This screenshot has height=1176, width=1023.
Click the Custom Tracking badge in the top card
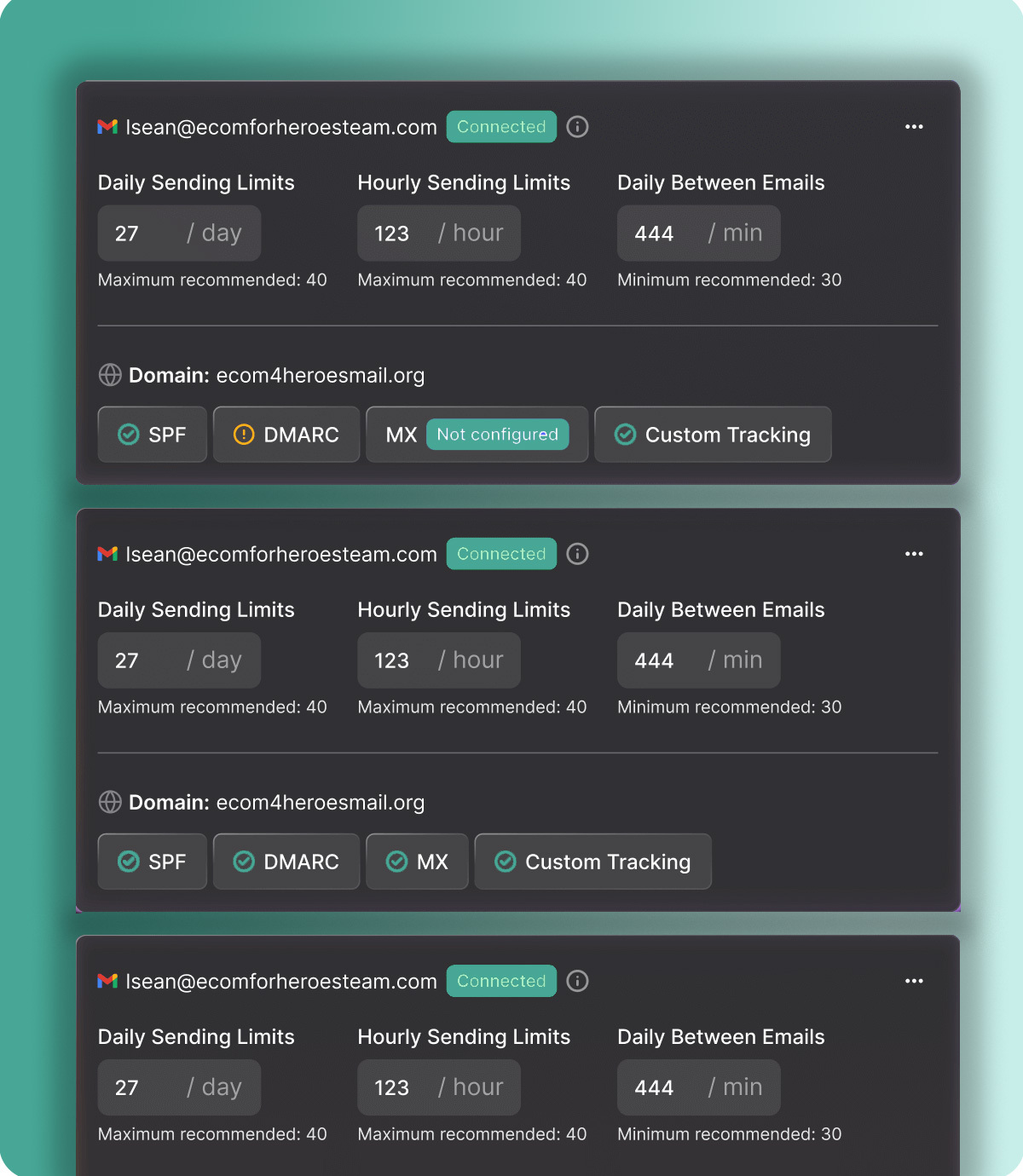click(x=713, y=435)
